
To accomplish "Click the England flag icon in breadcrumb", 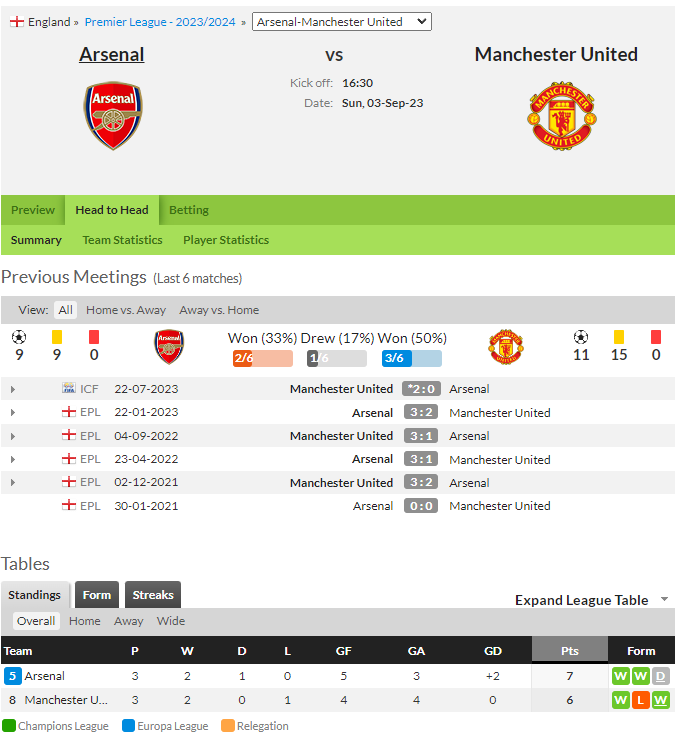I will 17,22.
